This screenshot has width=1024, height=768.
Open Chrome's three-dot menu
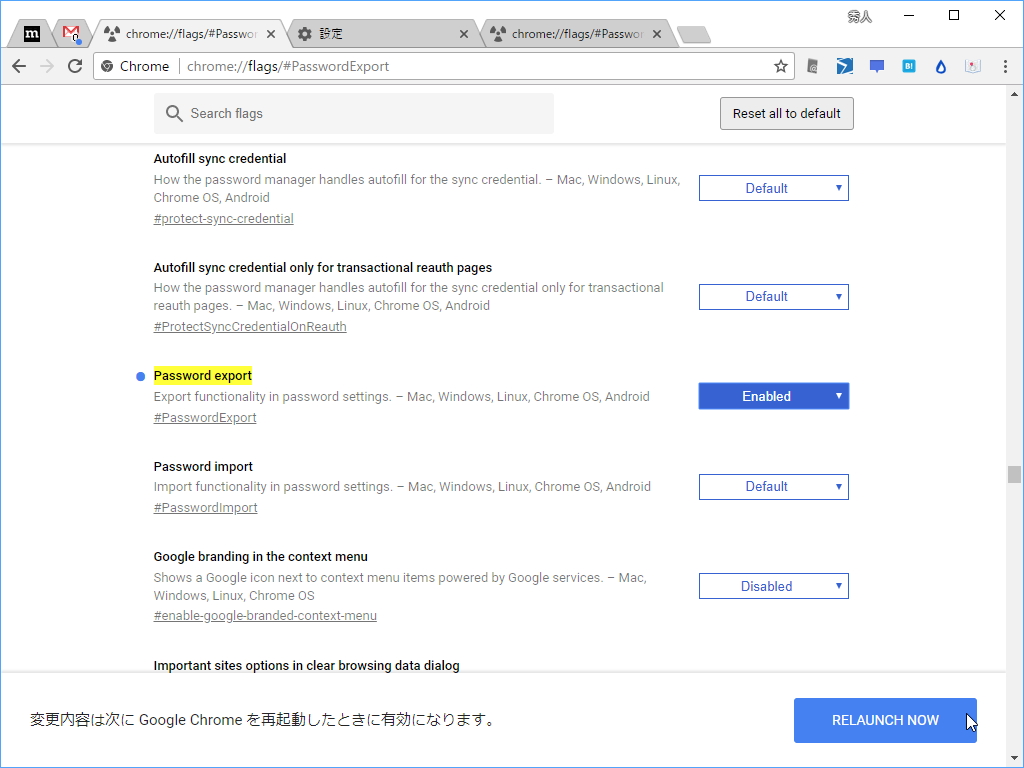click(1004, 66)
